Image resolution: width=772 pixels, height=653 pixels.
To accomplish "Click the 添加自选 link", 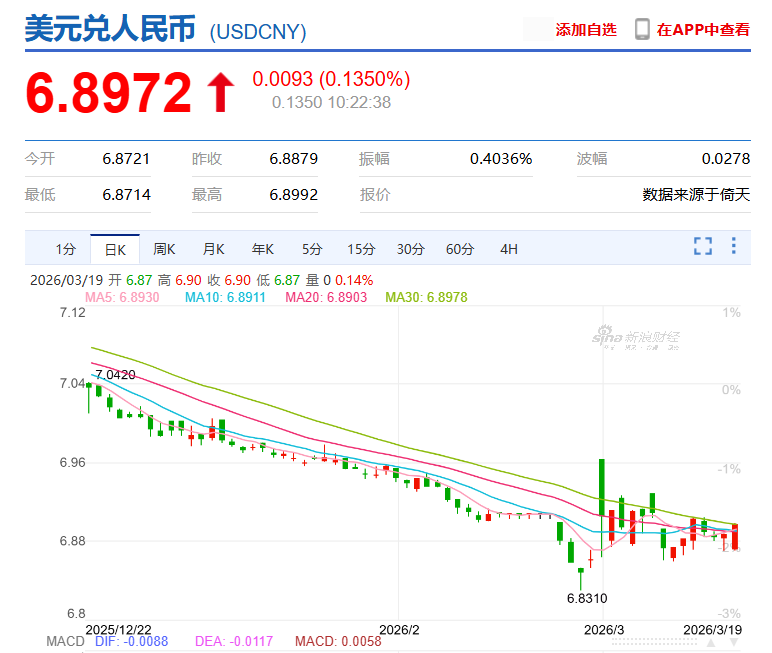I will 586,30.
